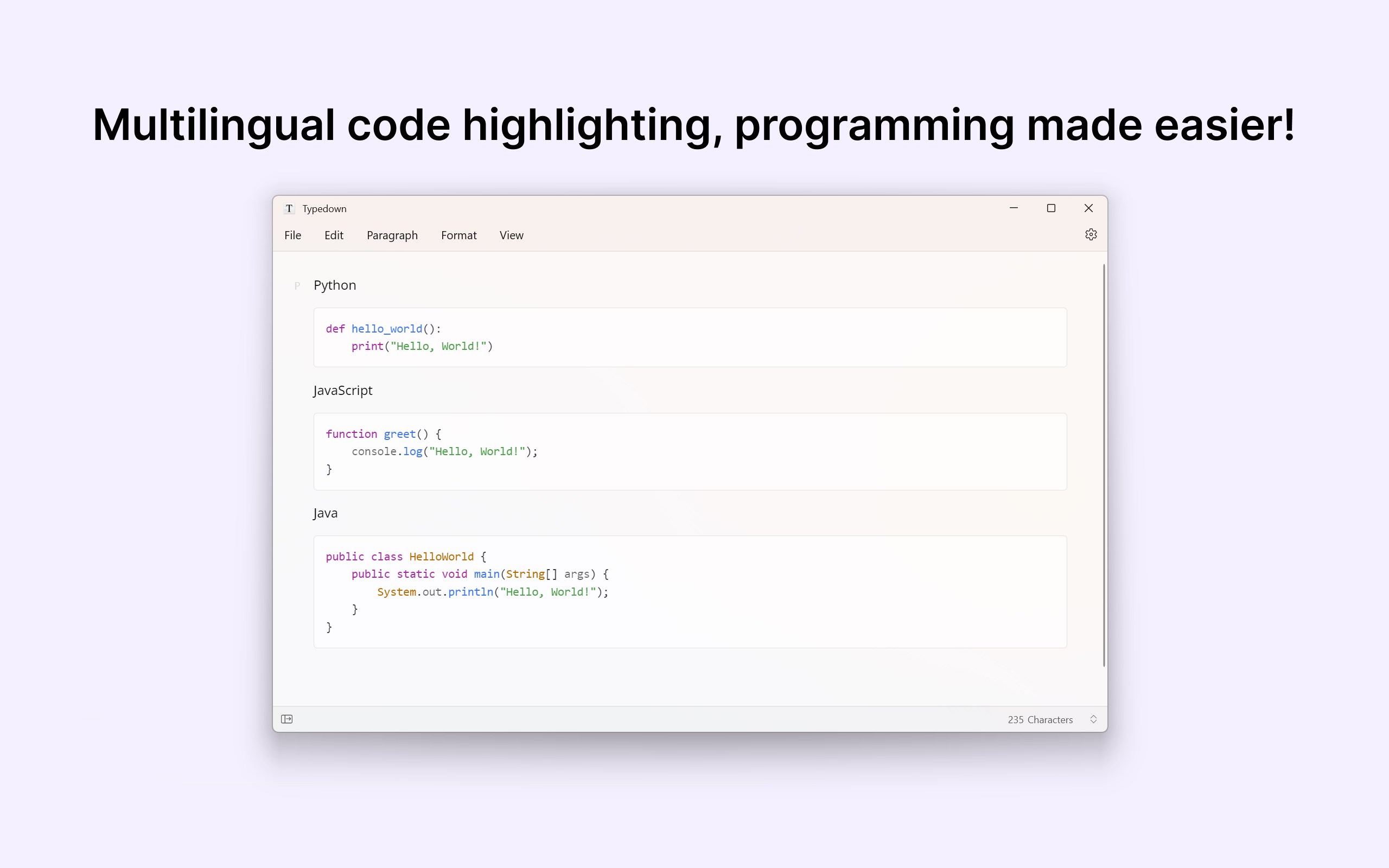Open the File menu
The width and height of the screenshot is (1389, 868).
(293, 235)
